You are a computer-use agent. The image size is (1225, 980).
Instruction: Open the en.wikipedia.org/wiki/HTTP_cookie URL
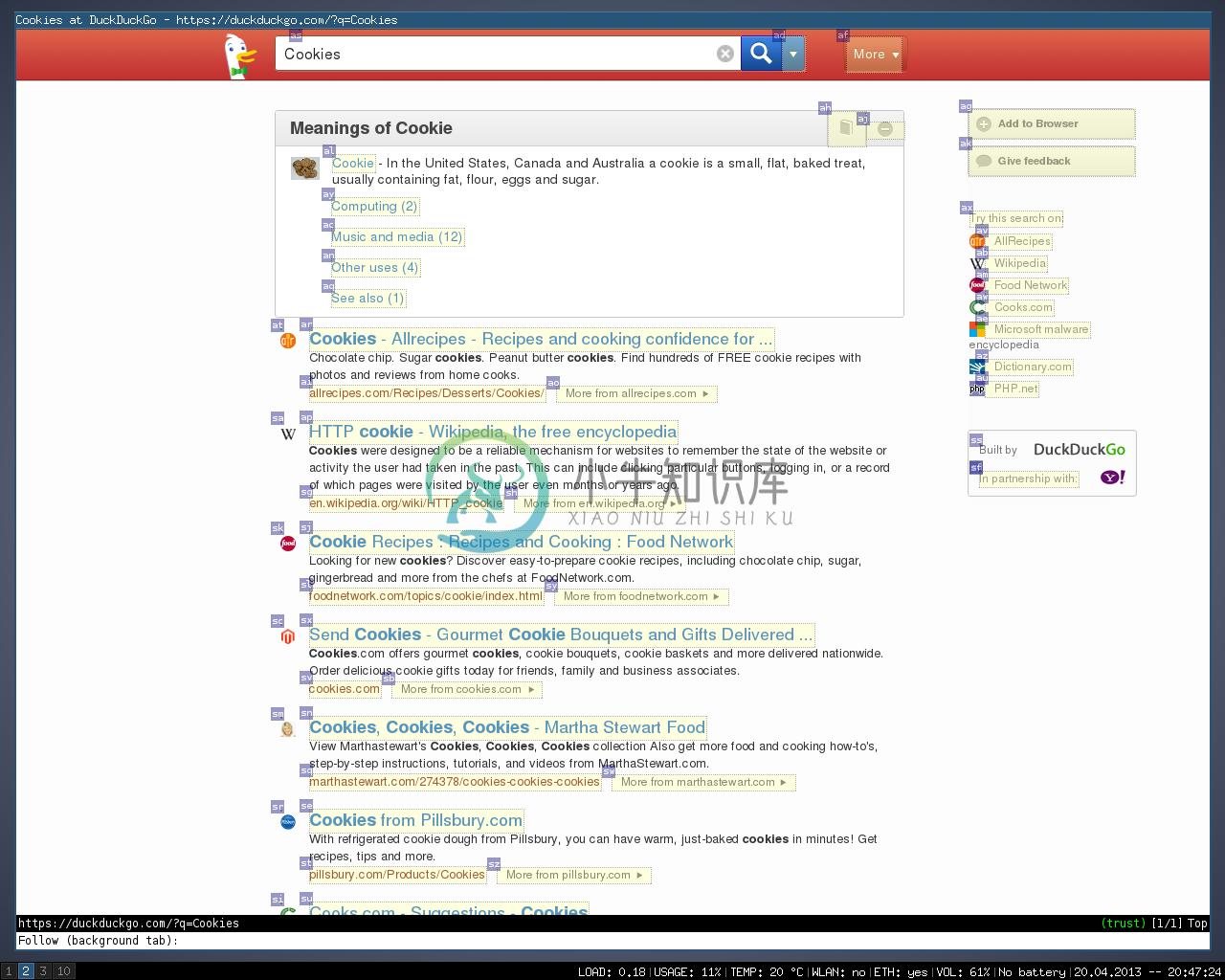point(406,503)
